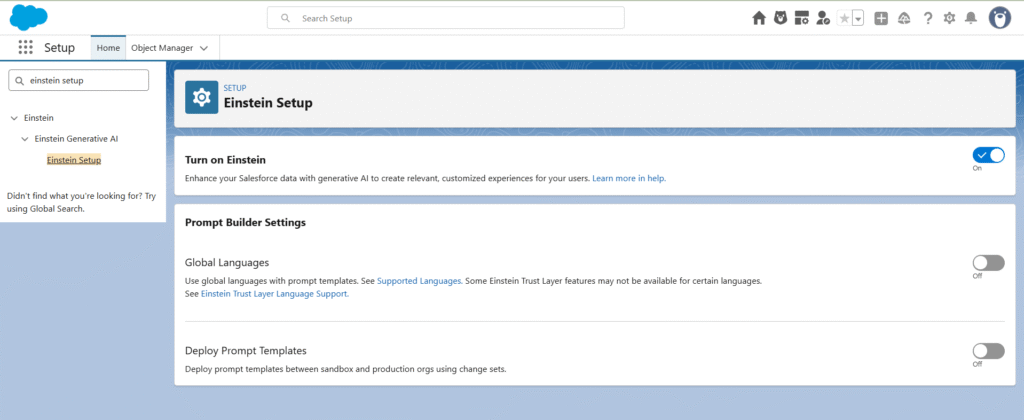Switch to the Home tab
1024x420 pixels.
coord(108,48)
